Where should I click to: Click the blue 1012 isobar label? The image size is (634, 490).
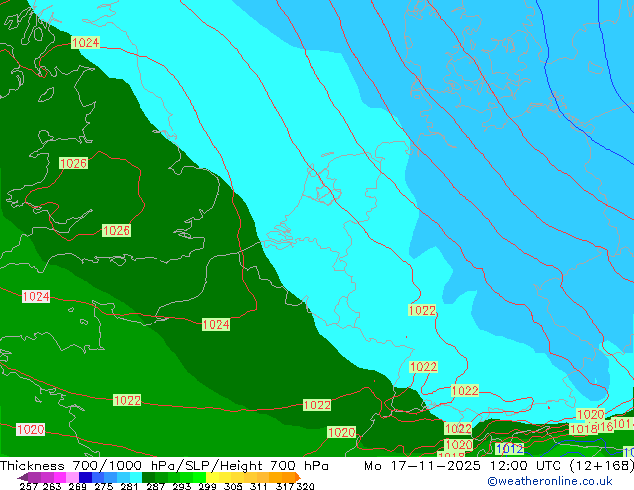509,449
